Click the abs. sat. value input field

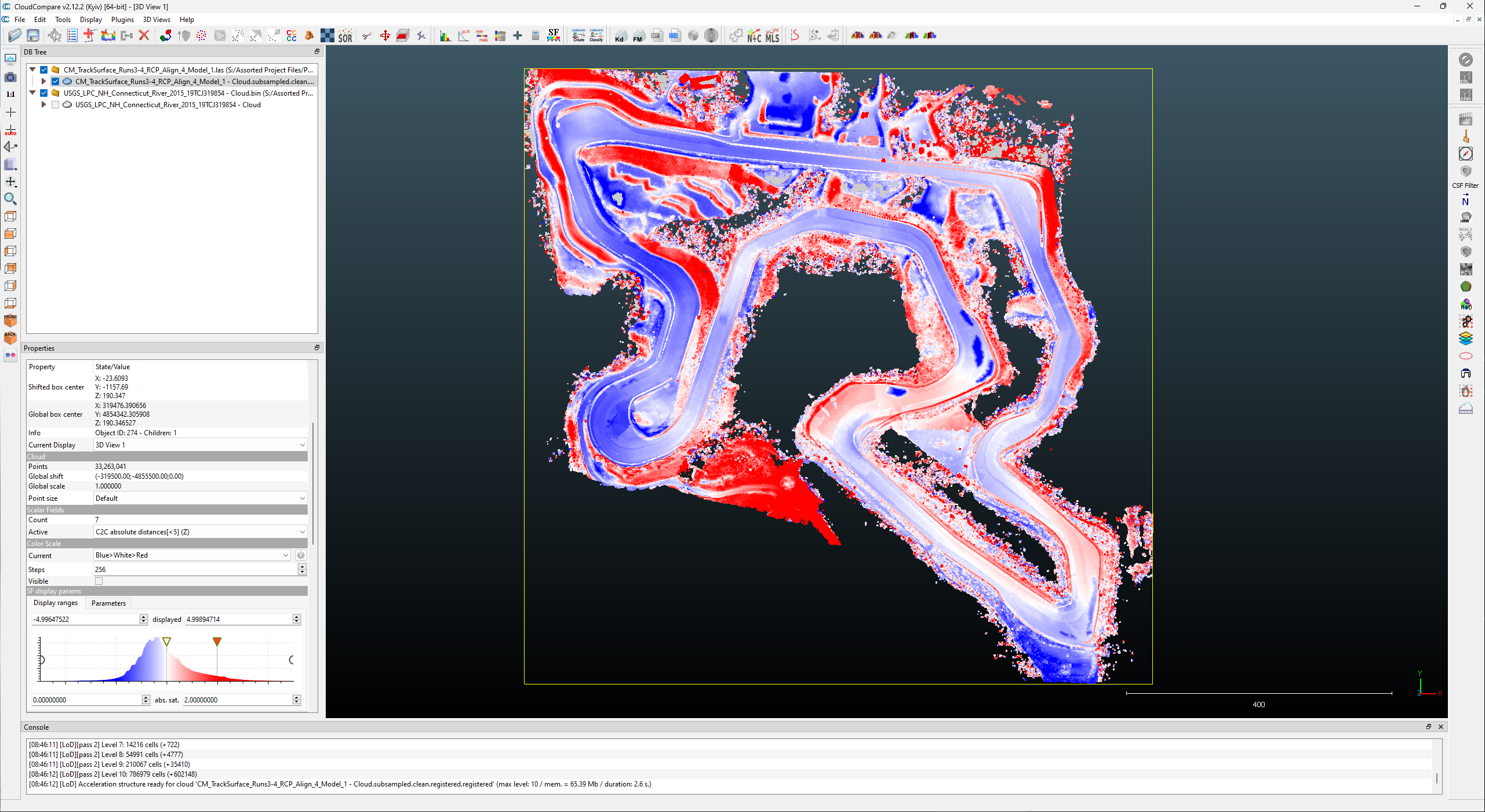[x=237, y=700]
